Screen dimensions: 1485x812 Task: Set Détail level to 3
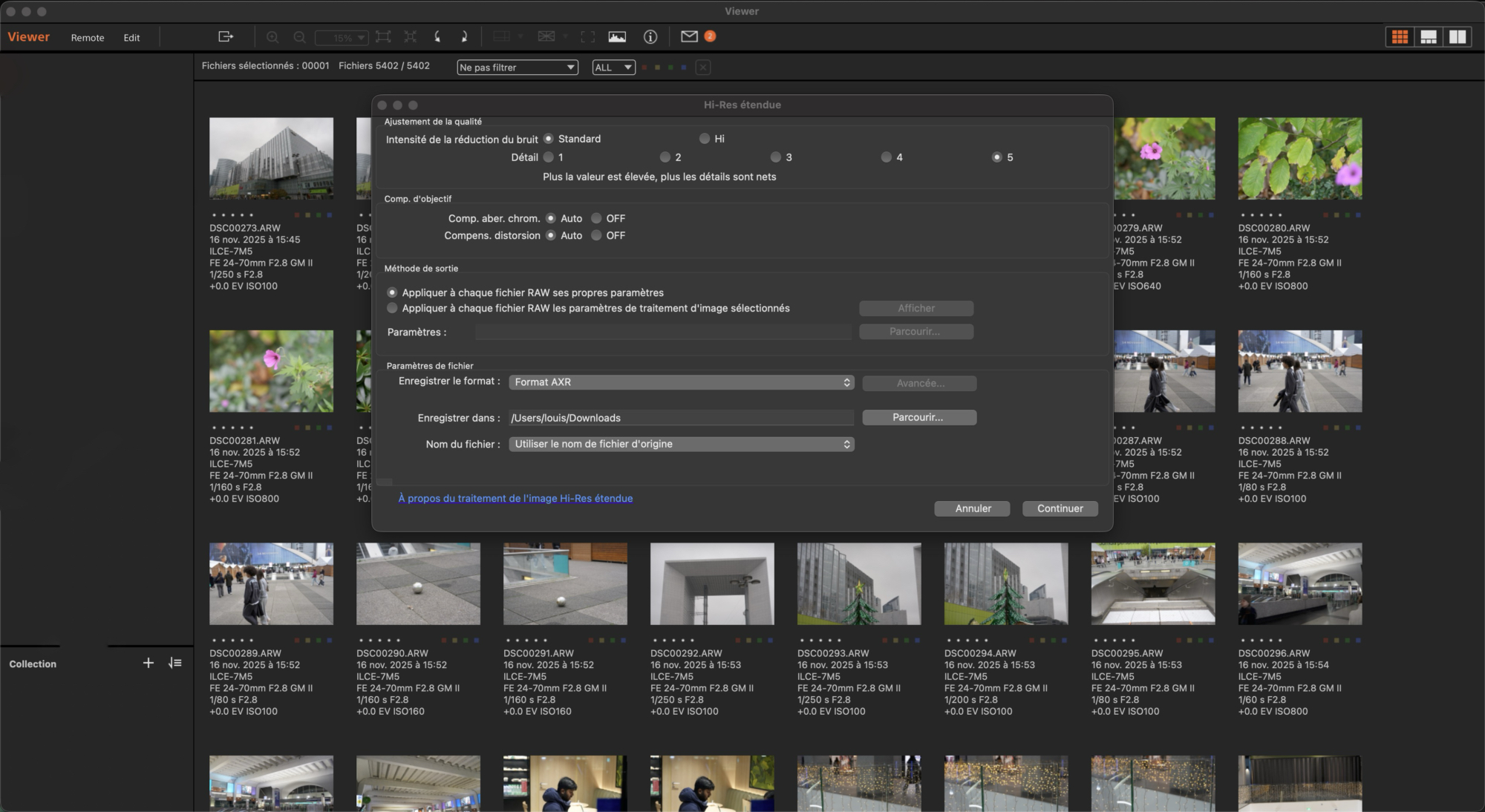[776, 157]
